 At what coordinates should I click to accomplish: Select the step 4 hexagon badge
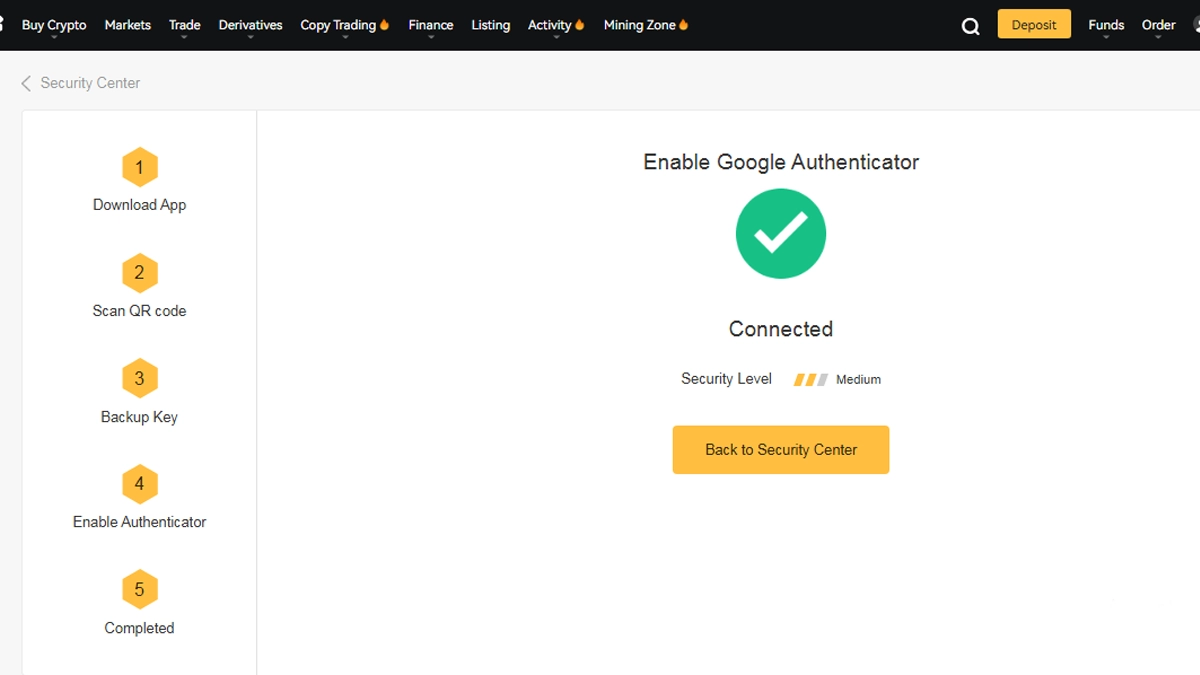139,485
